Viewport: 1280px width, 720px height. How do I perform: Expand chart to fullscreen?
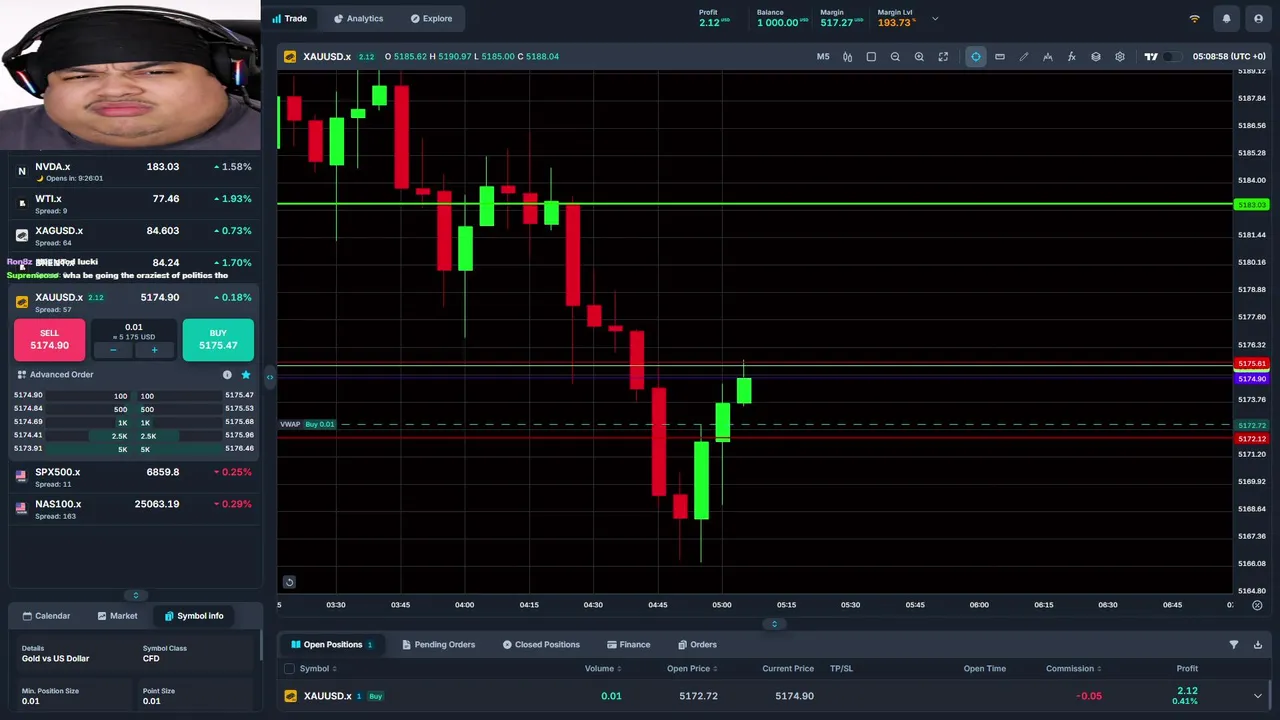click(943, 57)
